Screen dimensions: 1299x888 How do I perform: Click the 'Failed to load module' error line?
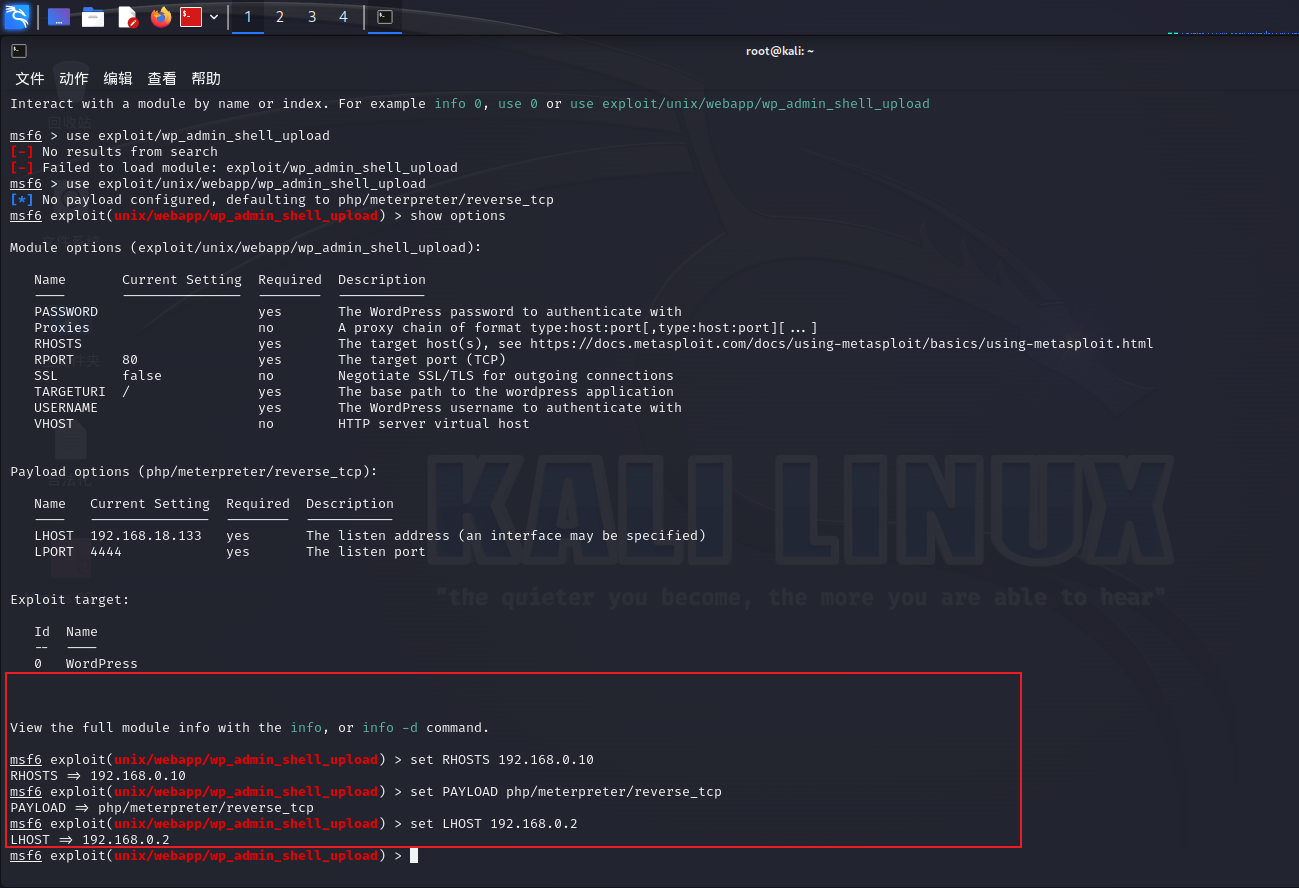234,168
